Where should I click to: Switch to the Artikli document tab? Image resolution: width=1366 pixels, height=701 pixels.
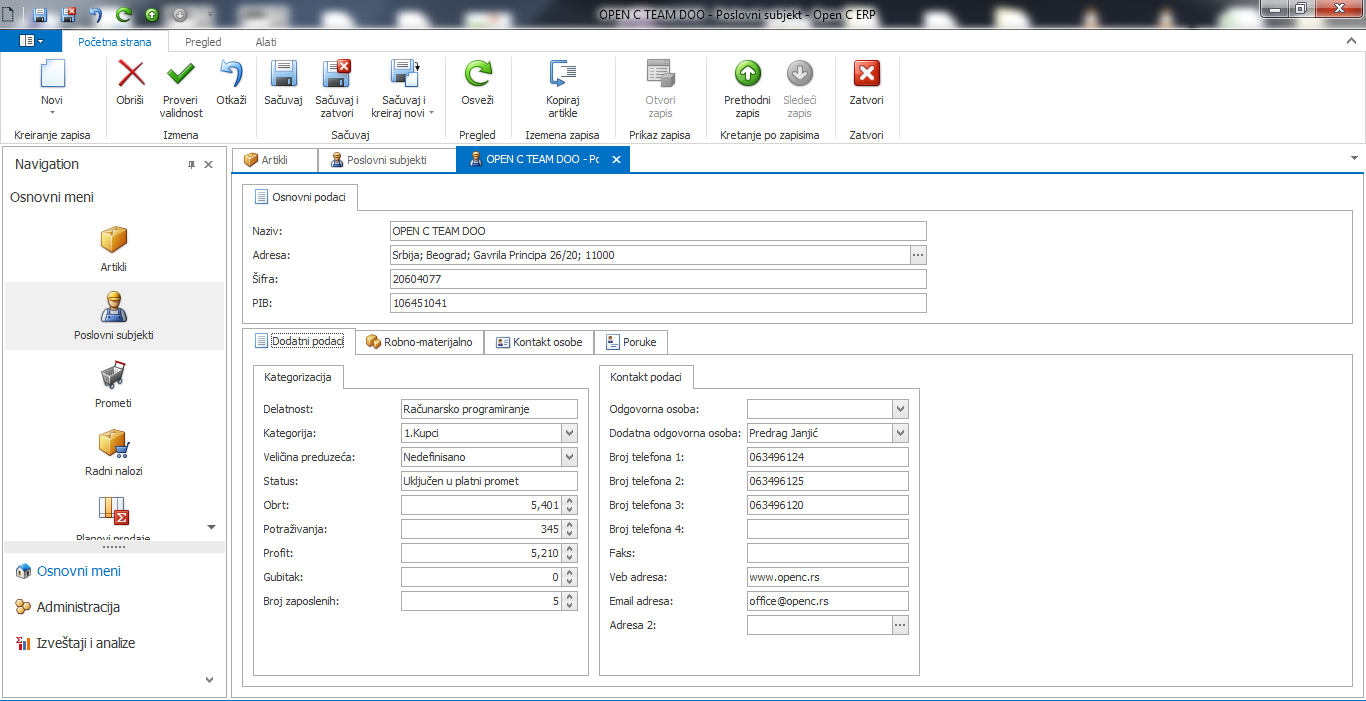pyautogui.click(x=274, y=160)
